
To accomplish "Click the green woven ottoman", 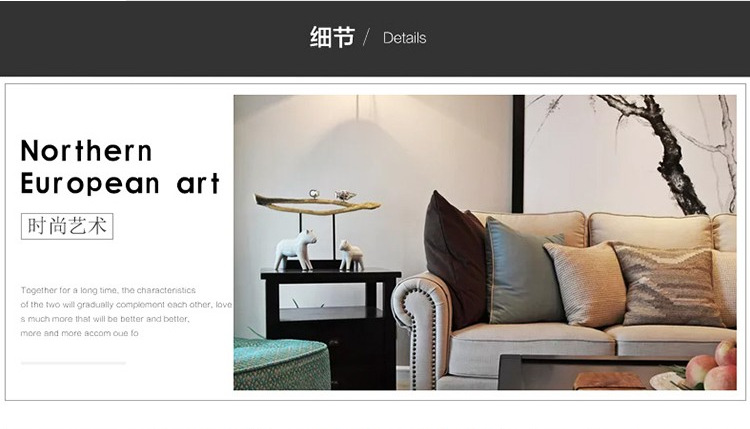I will pyautogui.click(x=282, y=364).
